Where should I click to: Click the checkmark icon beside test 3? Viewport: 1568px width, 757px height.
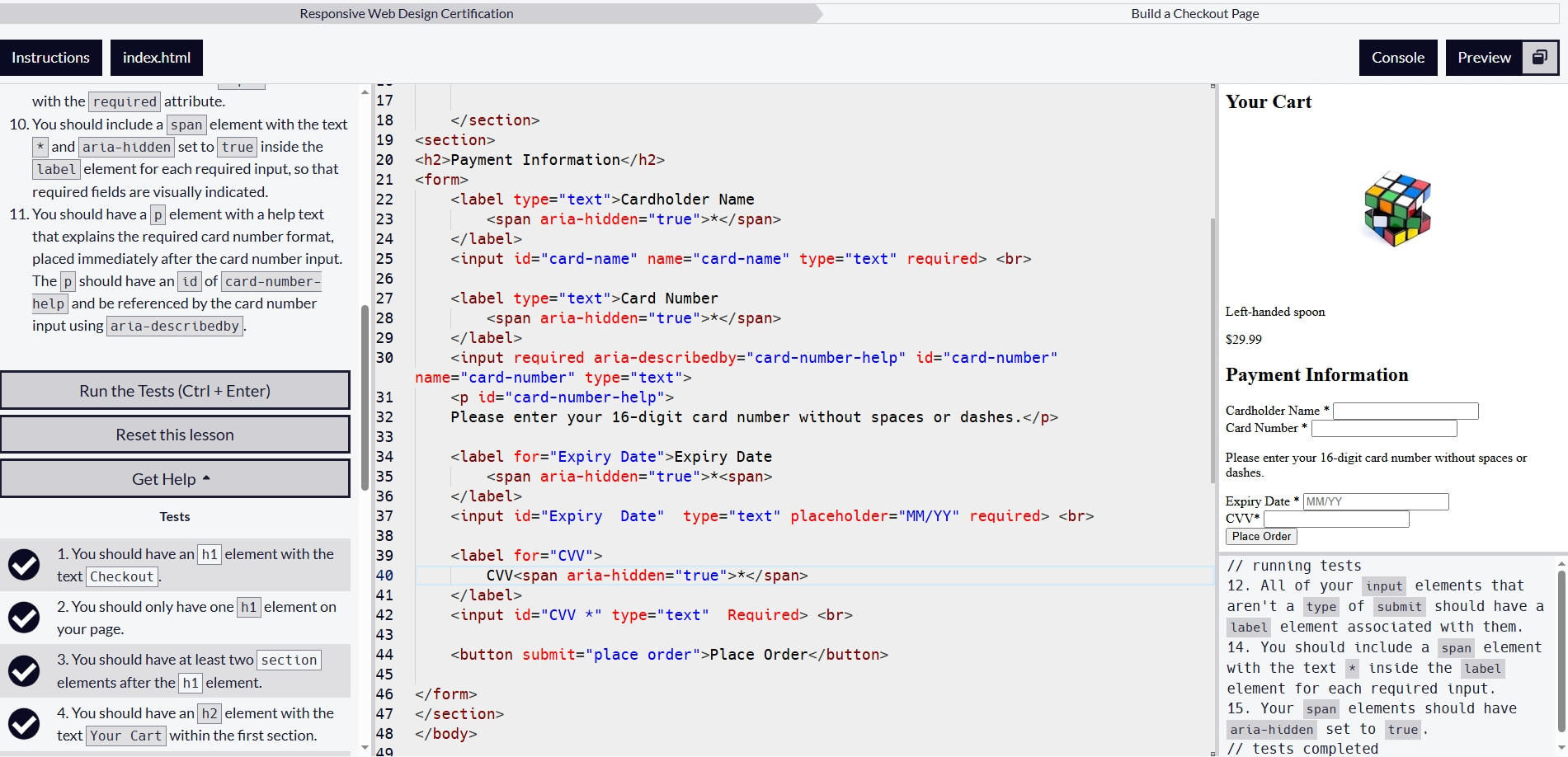tap(24, 670)
